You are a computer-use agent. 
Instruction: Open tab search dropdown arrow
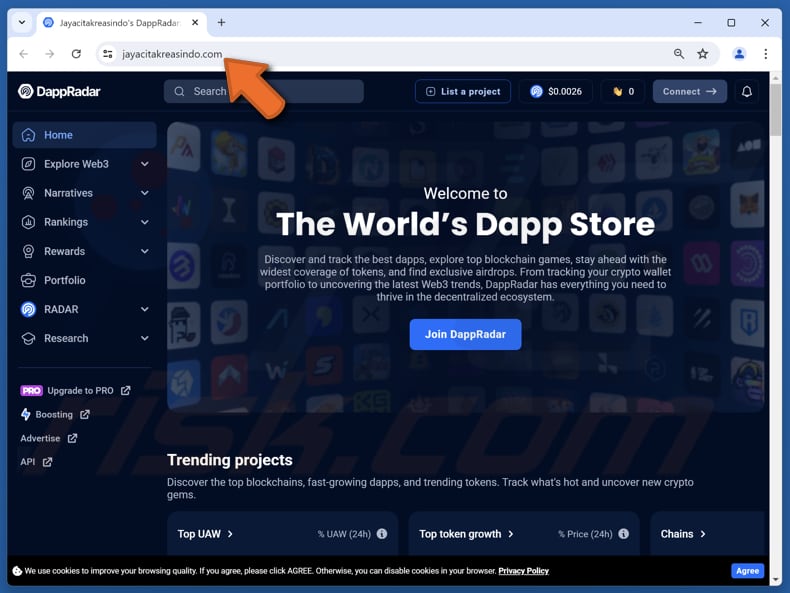point(22,23)
